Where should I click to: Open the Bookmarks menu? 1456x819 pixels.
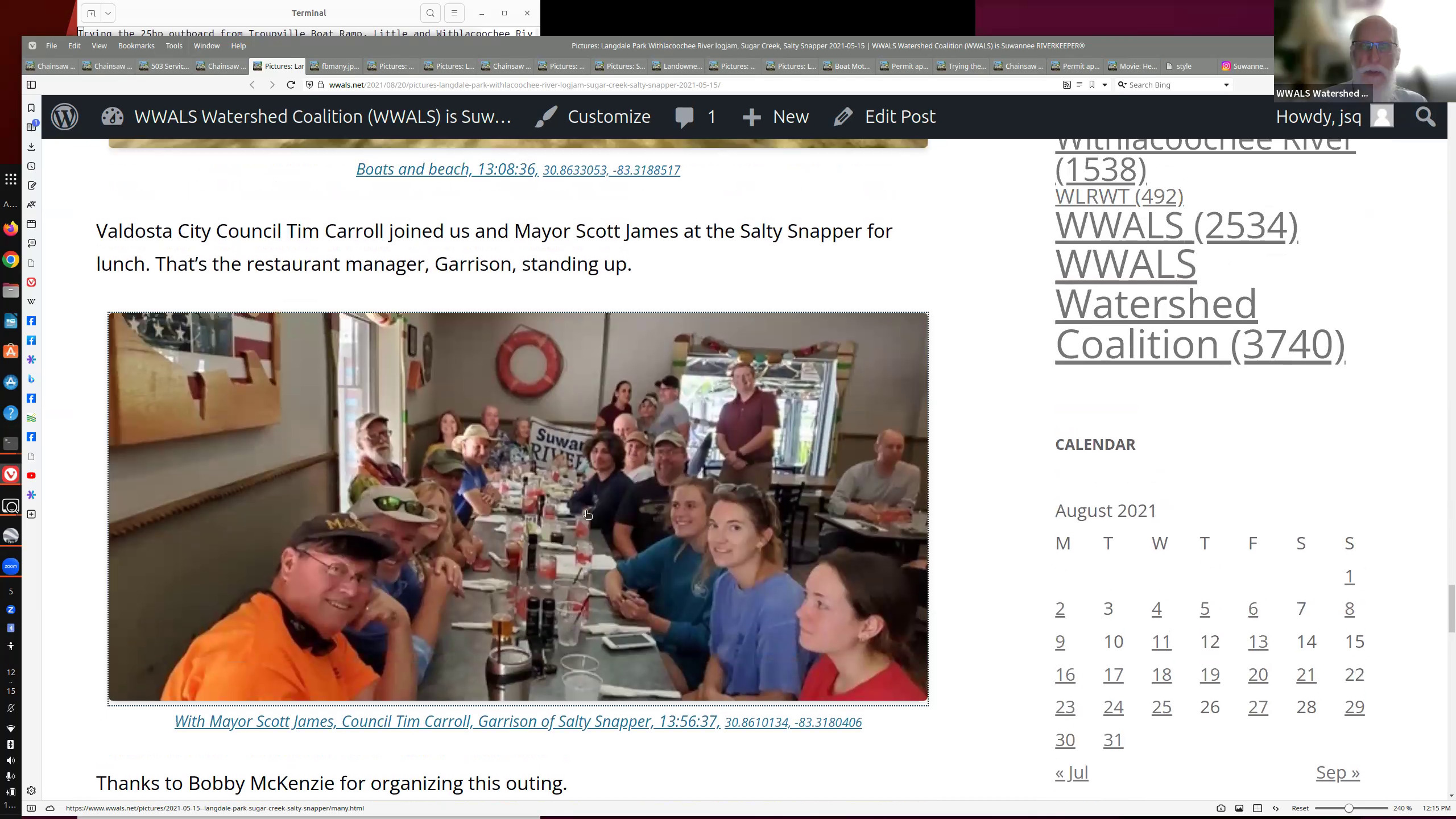(x=136, y=45)
